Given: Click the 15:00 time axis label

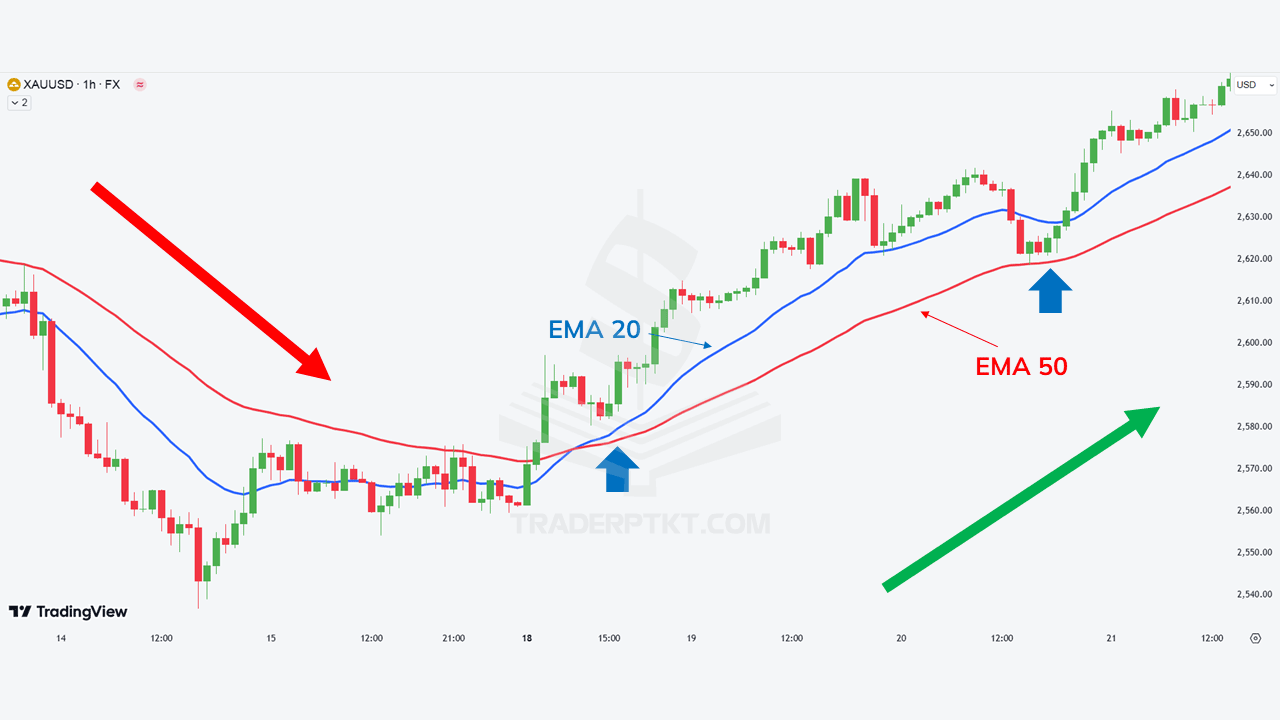Looking at the screenshot, I should click(609, 638).
